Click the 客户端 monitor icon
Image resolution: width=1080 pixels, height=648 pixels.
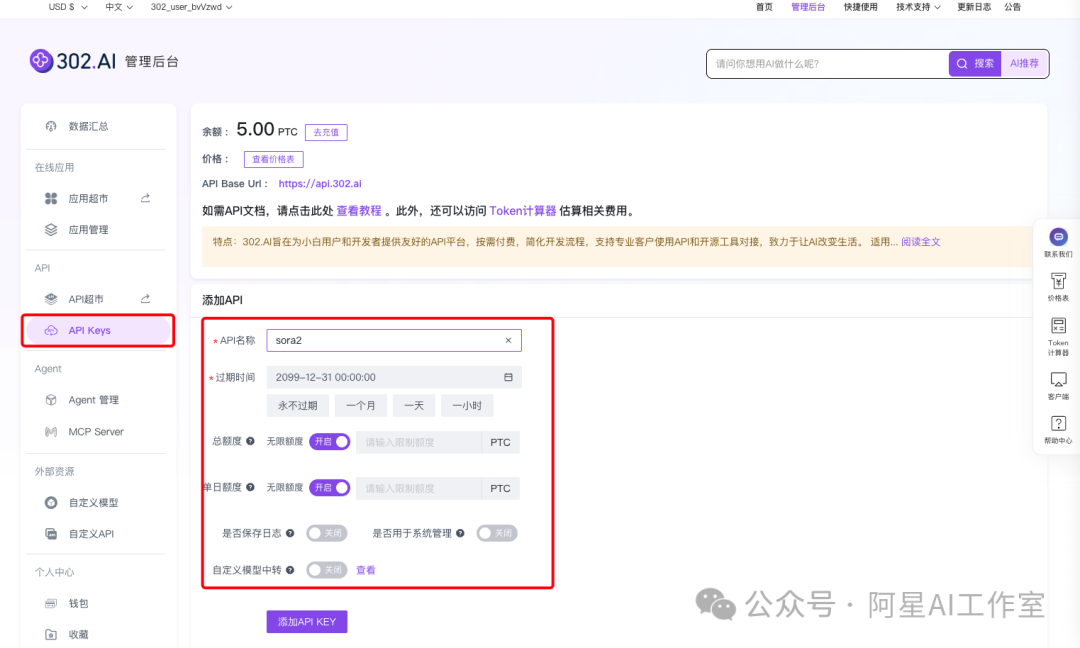pos(1058,380)
